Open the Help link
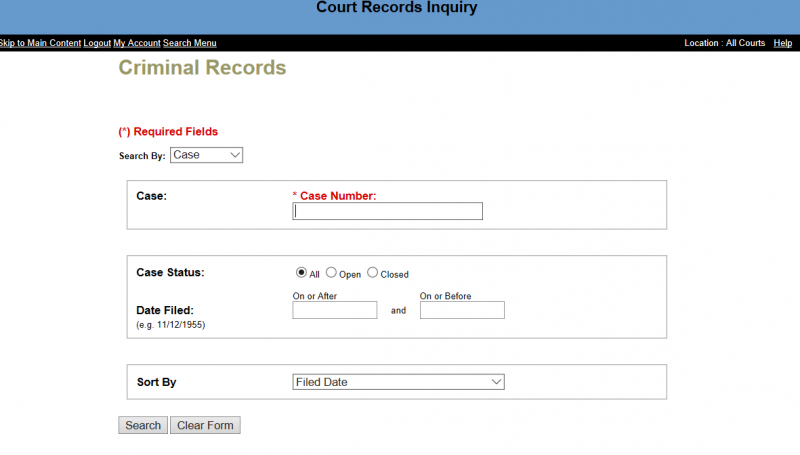The width and height of the screenshot is (800, 455). pyautogui.click(x=782, y=43)
